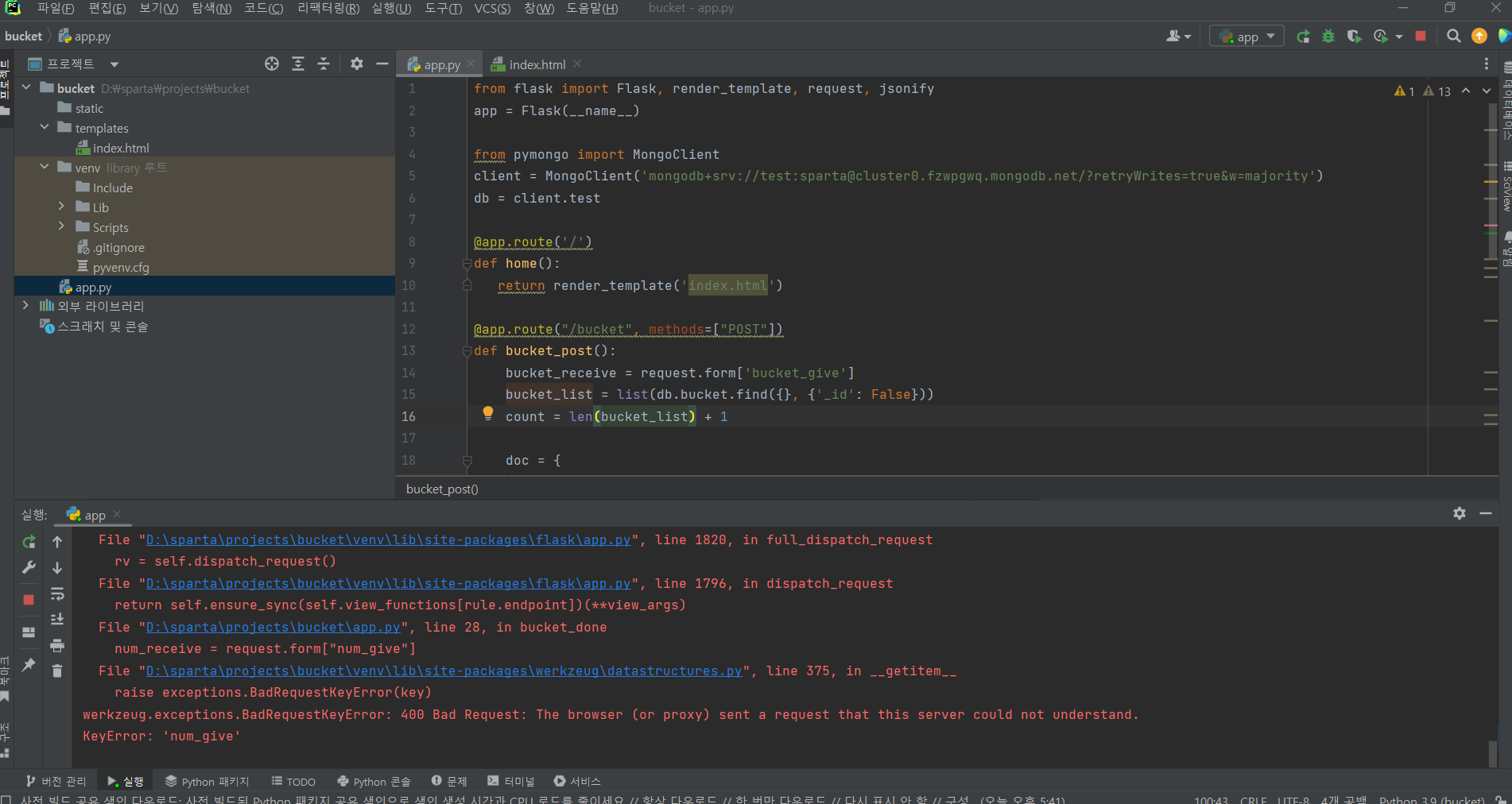Open the VCS menu
Screen dimensions: 1512x804
[x=493, y=8]
